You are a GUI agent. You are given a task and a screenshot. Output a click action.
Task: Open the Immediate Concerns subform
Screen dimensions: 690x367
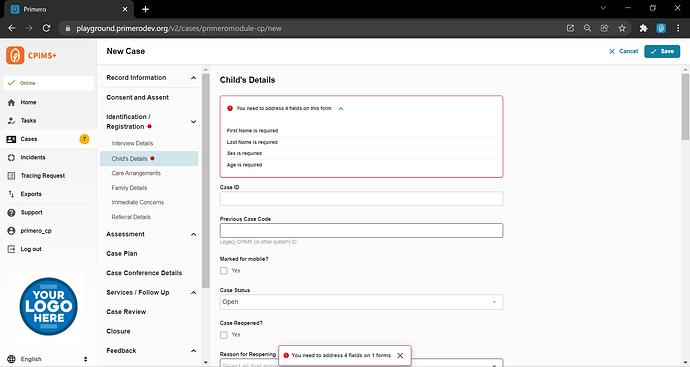(137, 202)
